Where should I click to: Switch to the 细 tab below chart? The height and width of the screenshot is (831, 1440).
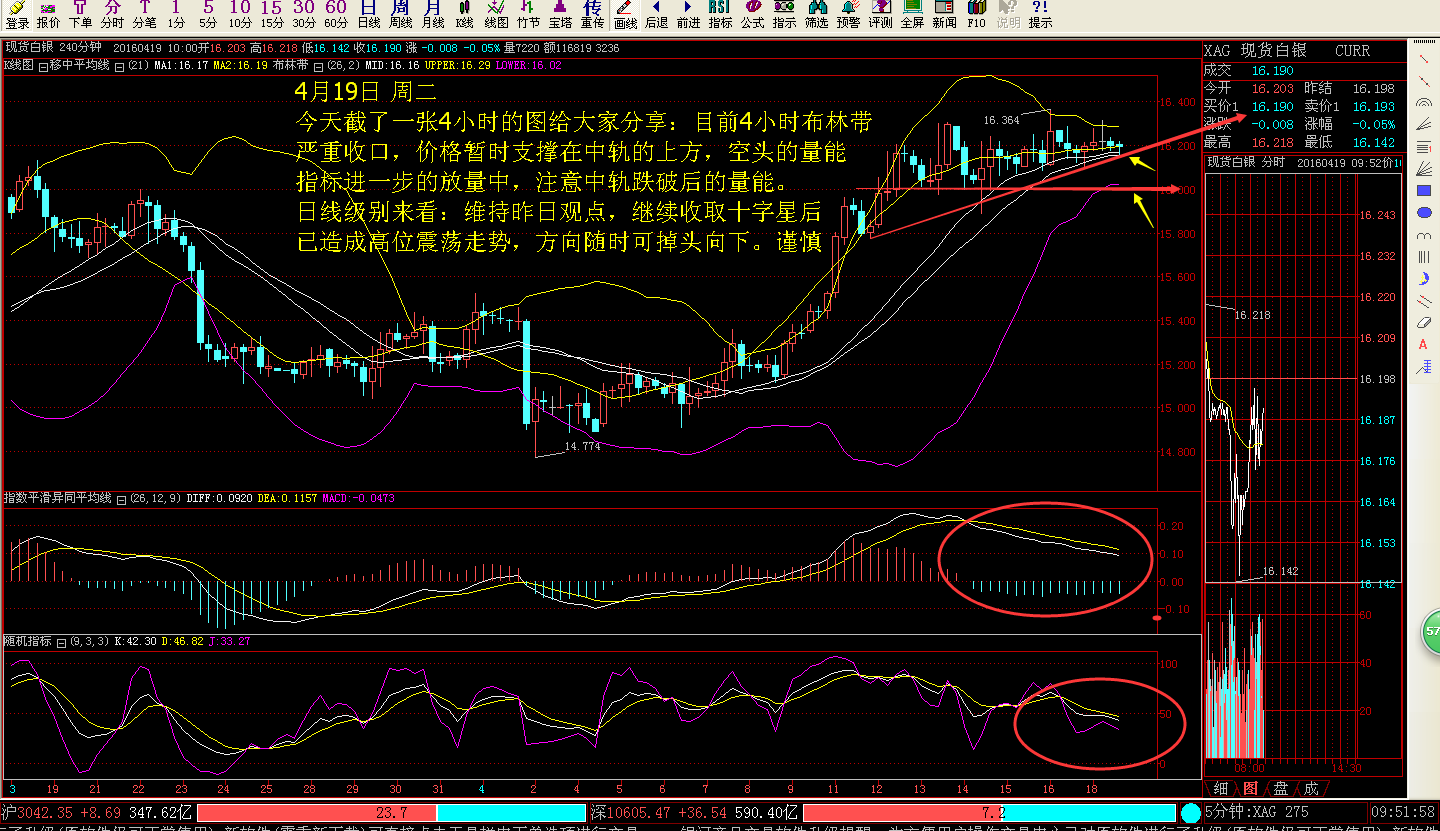[x=1221, y=788]
